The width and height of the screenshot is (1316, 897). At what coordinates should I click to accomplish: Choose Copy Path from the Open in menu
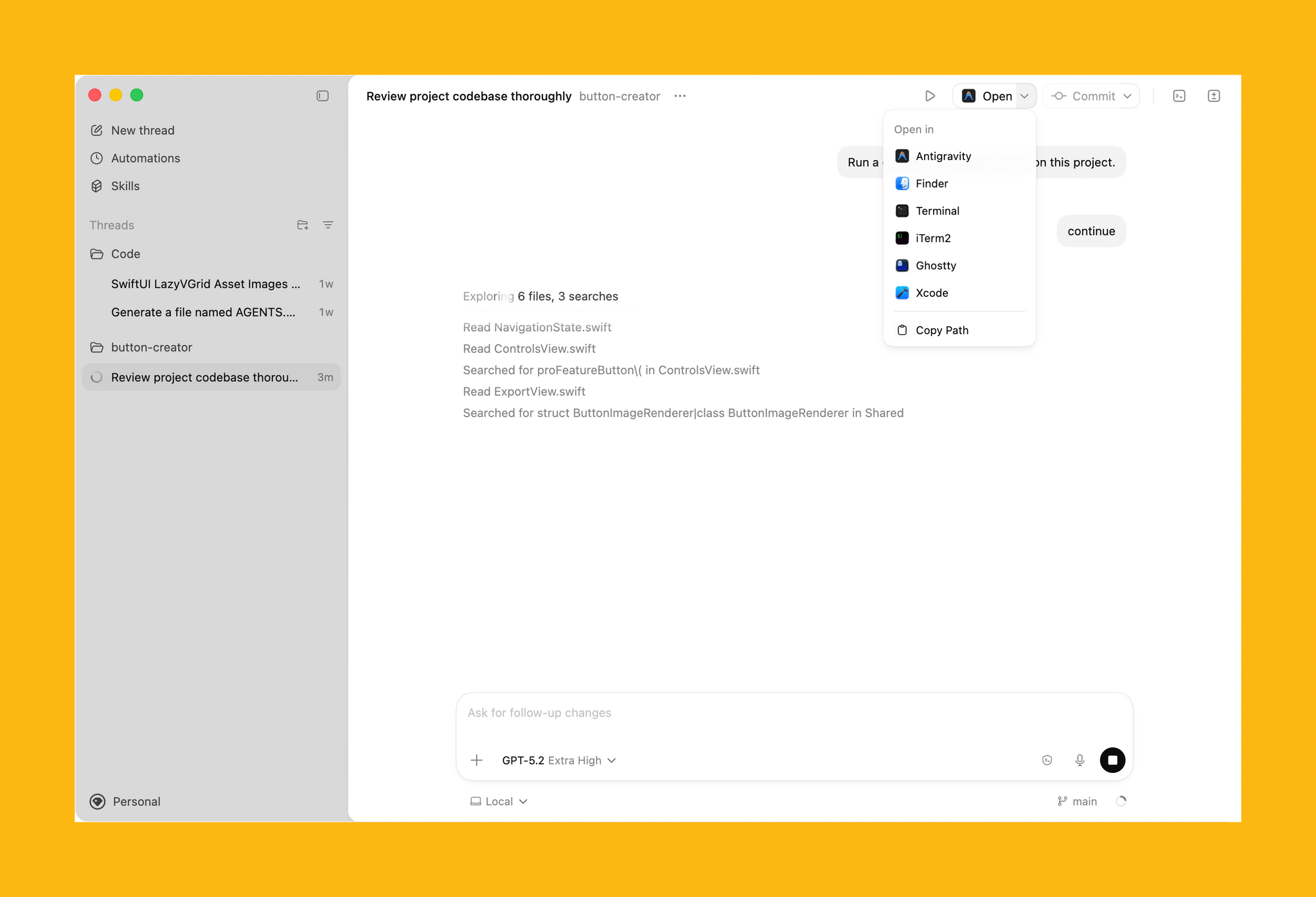tap(942, 330)
